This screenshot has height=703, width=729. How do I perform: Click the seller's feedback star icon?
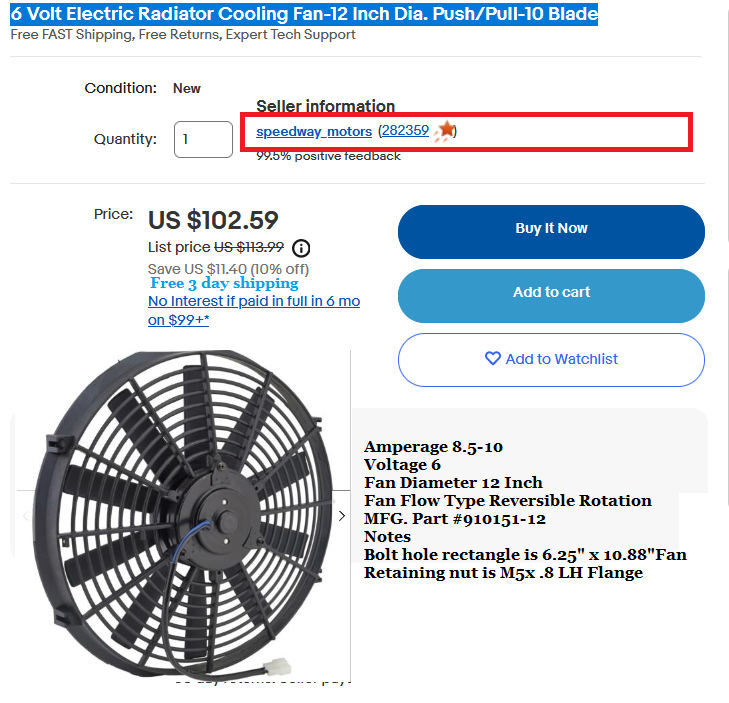point(446,131)
